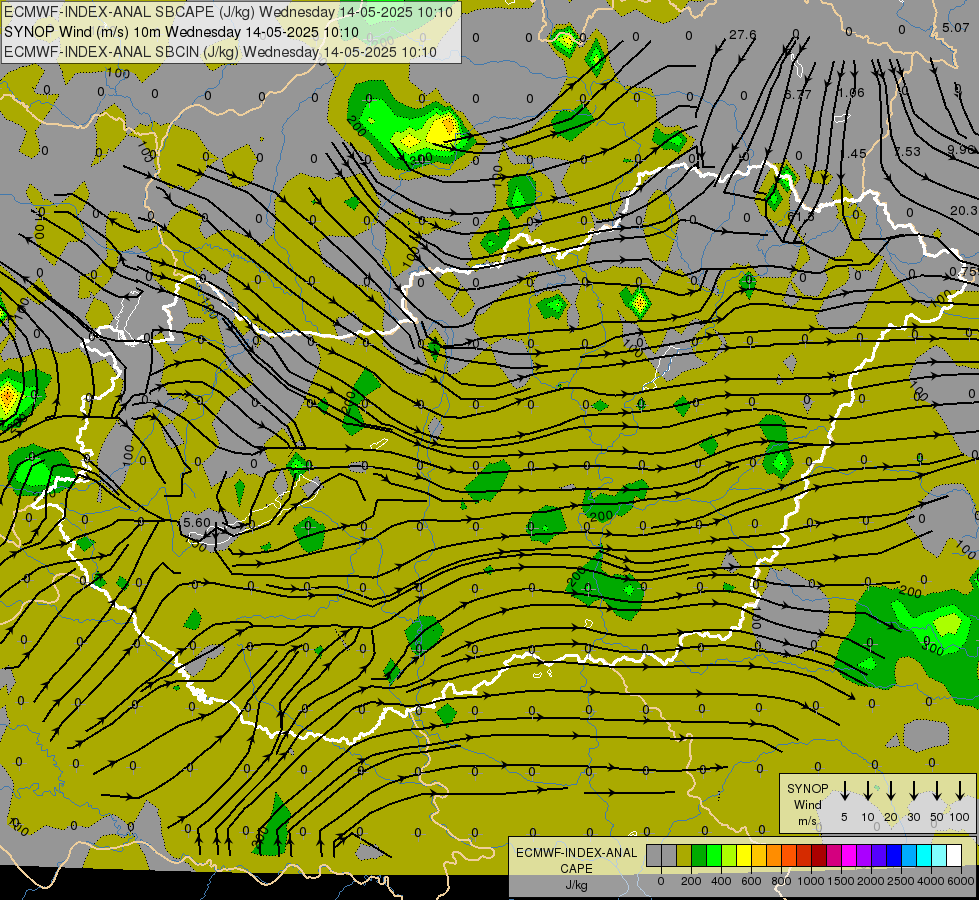
Task: Select the cyan swatch left of 4000 tick
Action: pyautogui.click(x=923, y=856)
